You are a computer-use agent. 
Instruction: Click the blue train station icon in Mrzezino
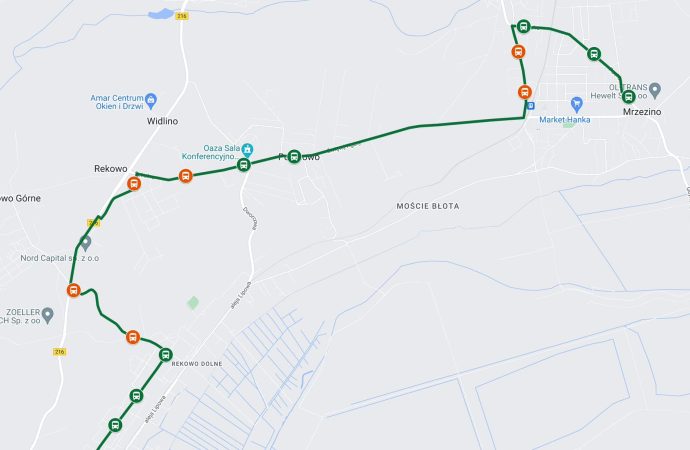click(x=531, y=106)
